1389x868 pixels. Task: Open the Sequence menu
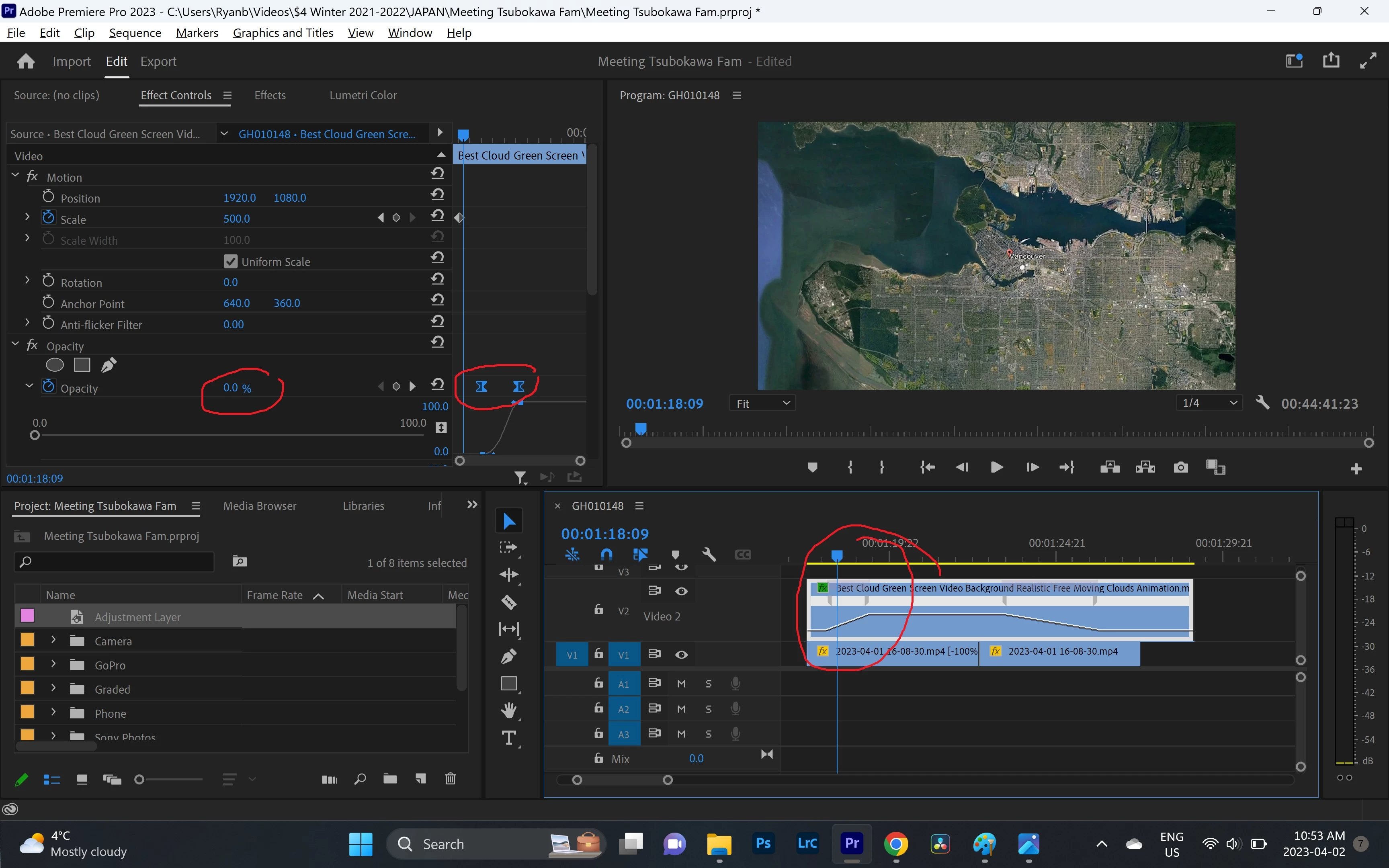(x=135, y=33)
